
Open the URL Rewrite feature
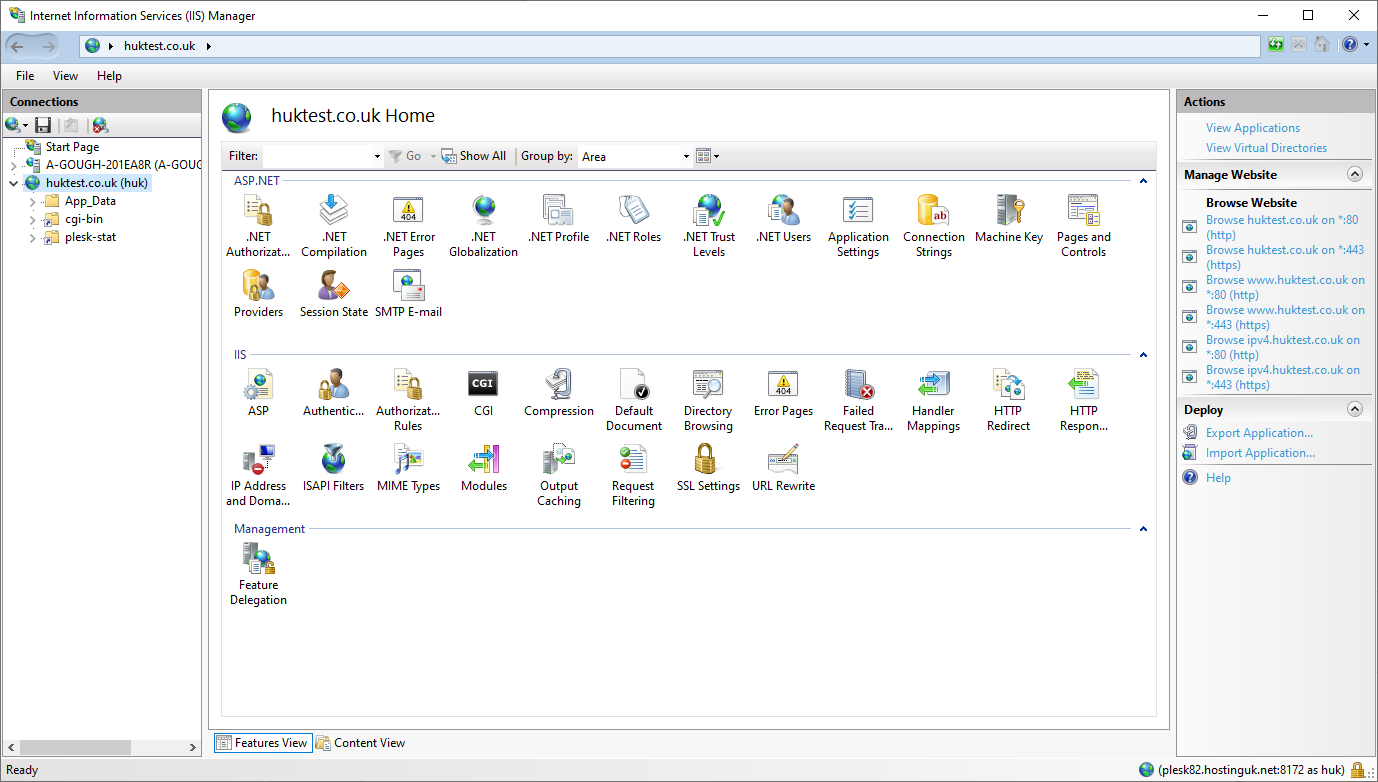[784, 468]
